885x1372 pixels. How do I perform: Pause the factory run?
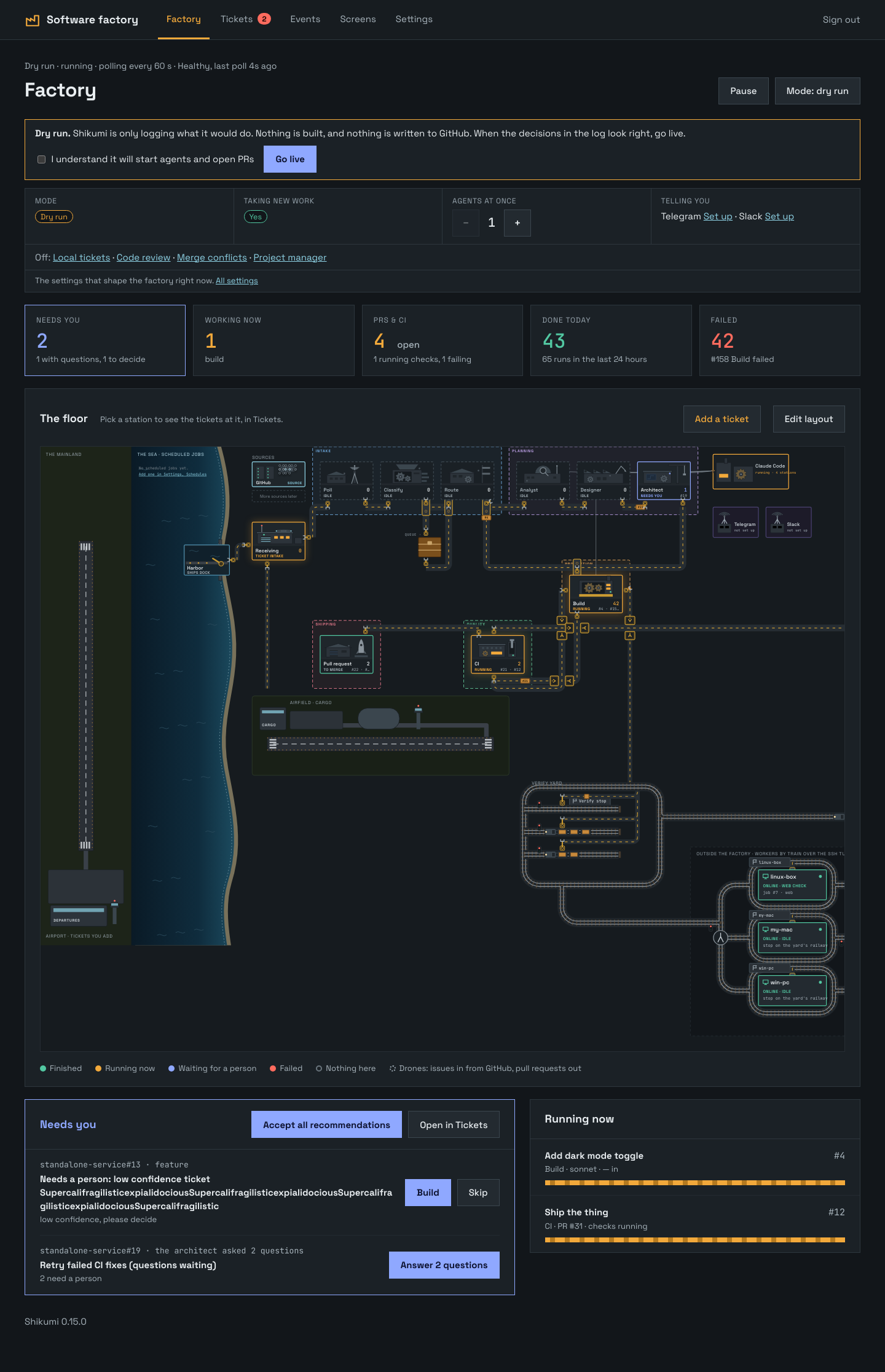[x=743, y=91]
